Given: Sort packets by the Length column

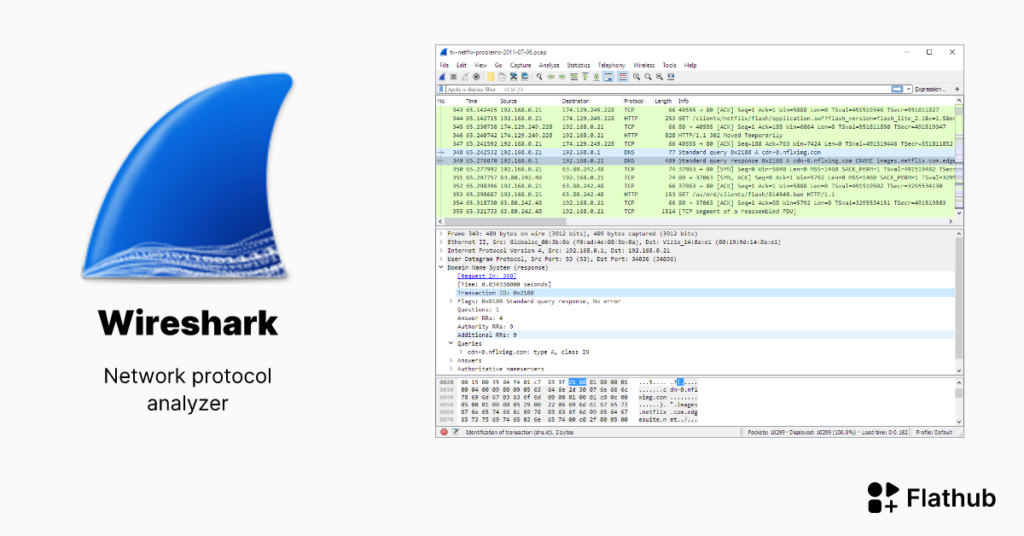Looking at the screenshot, I should click(x=664, y=101).
